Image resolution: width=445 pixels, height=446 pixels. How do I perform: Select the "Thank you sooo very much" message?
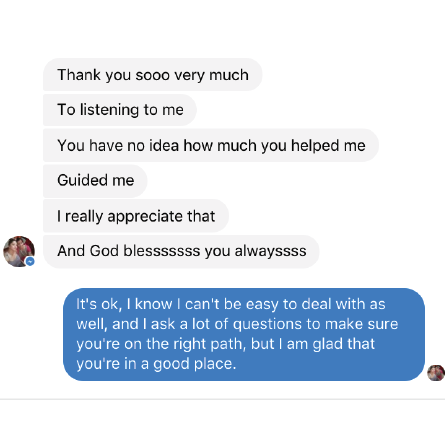tap(153, 74)
